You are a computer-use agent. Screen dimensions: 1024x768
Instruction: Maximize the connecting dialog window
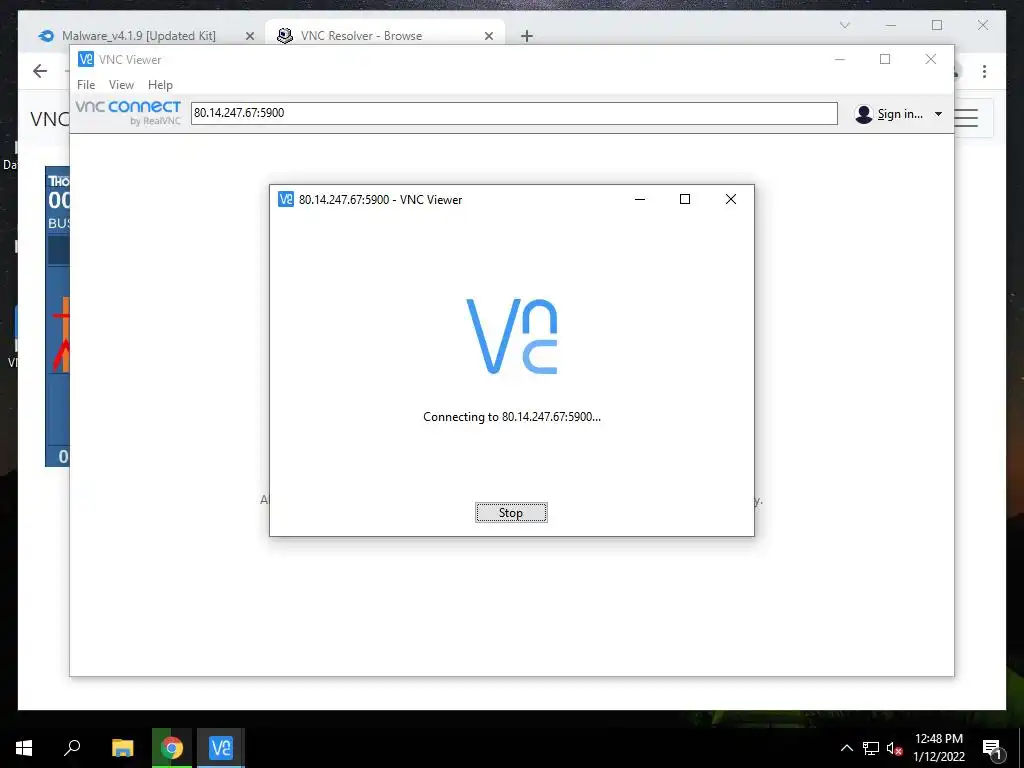685,199
